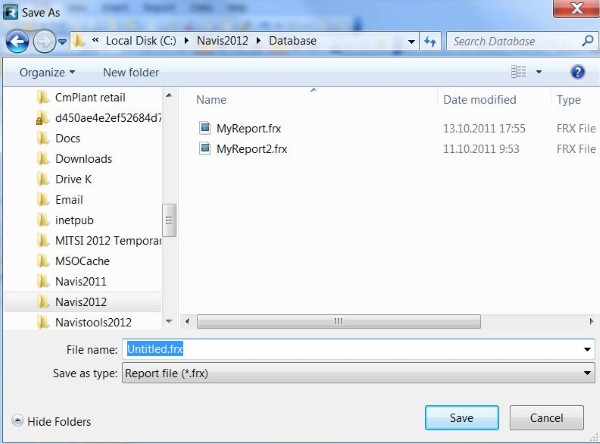This screenshot has width=600, height=444.
Task: Click the refresh address bar icon
Action: pyautogui.click(x=431, y=42)
